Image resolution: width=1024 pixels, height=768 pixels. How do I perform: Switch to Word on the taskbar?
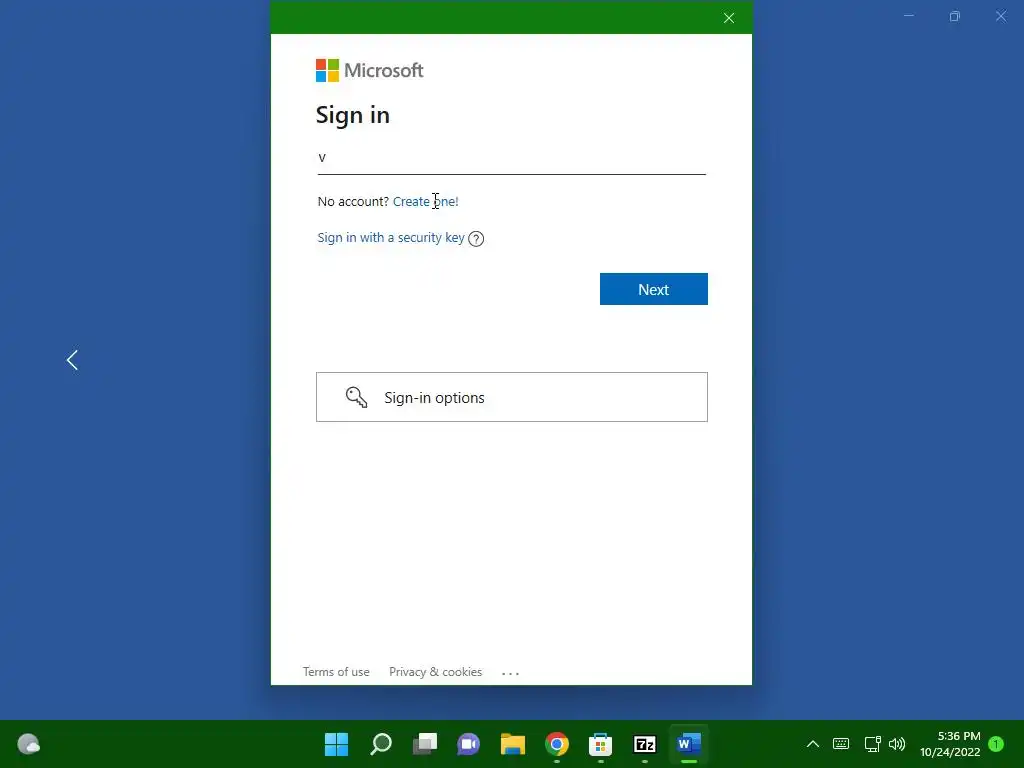point(689,744)
